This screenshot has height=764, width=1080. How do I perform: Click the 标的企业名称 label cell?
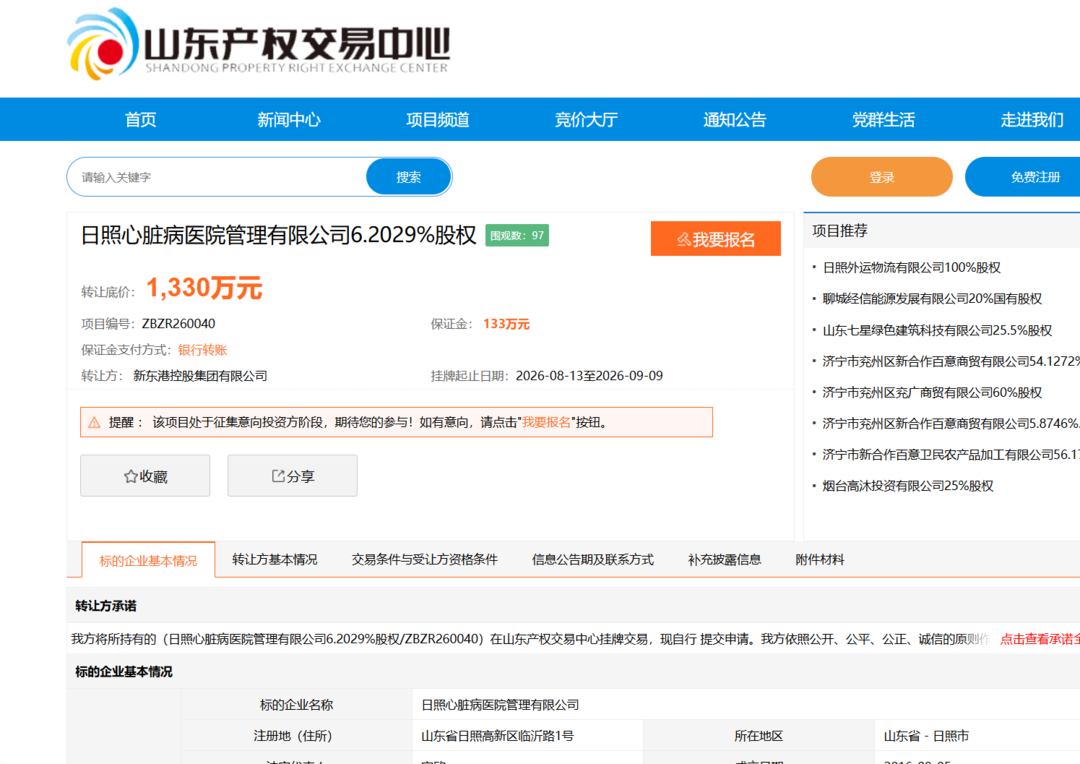(296, 705)
